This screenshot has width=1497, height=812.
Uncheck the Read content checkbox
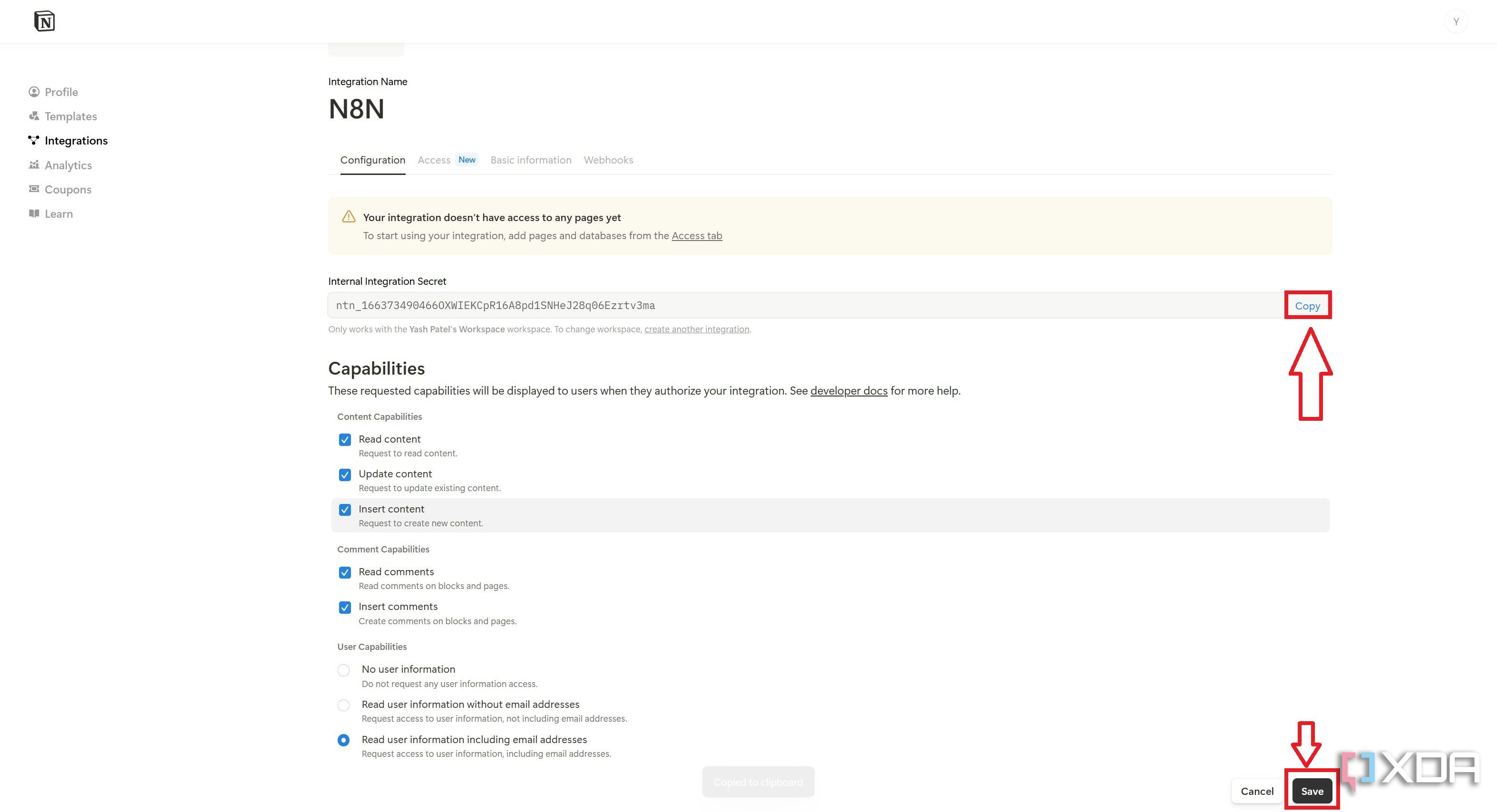(x=345, y=440)
